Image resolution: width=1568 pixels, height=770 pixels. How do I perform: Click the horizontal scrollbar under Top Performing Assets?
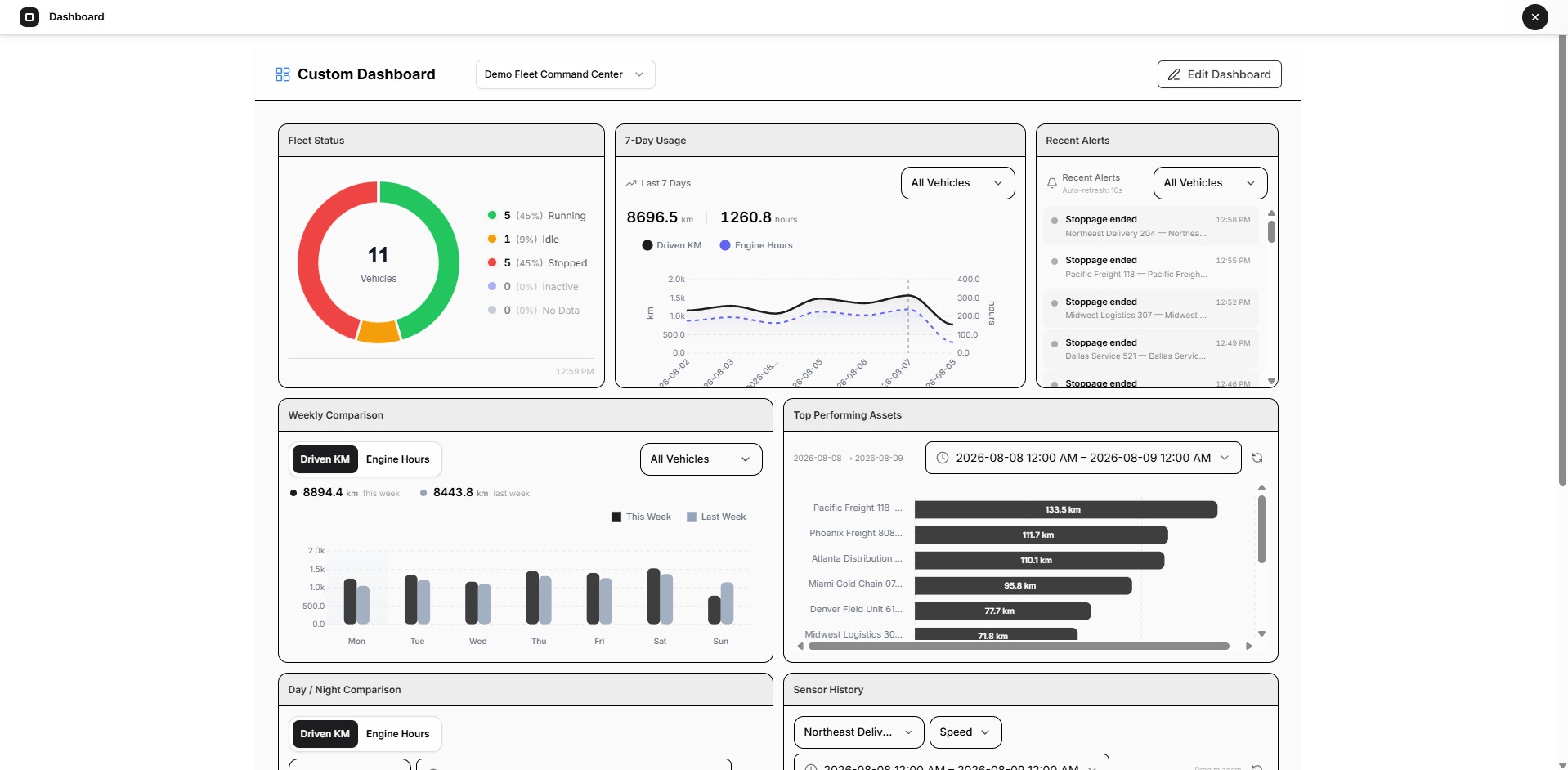(1019, 646)
